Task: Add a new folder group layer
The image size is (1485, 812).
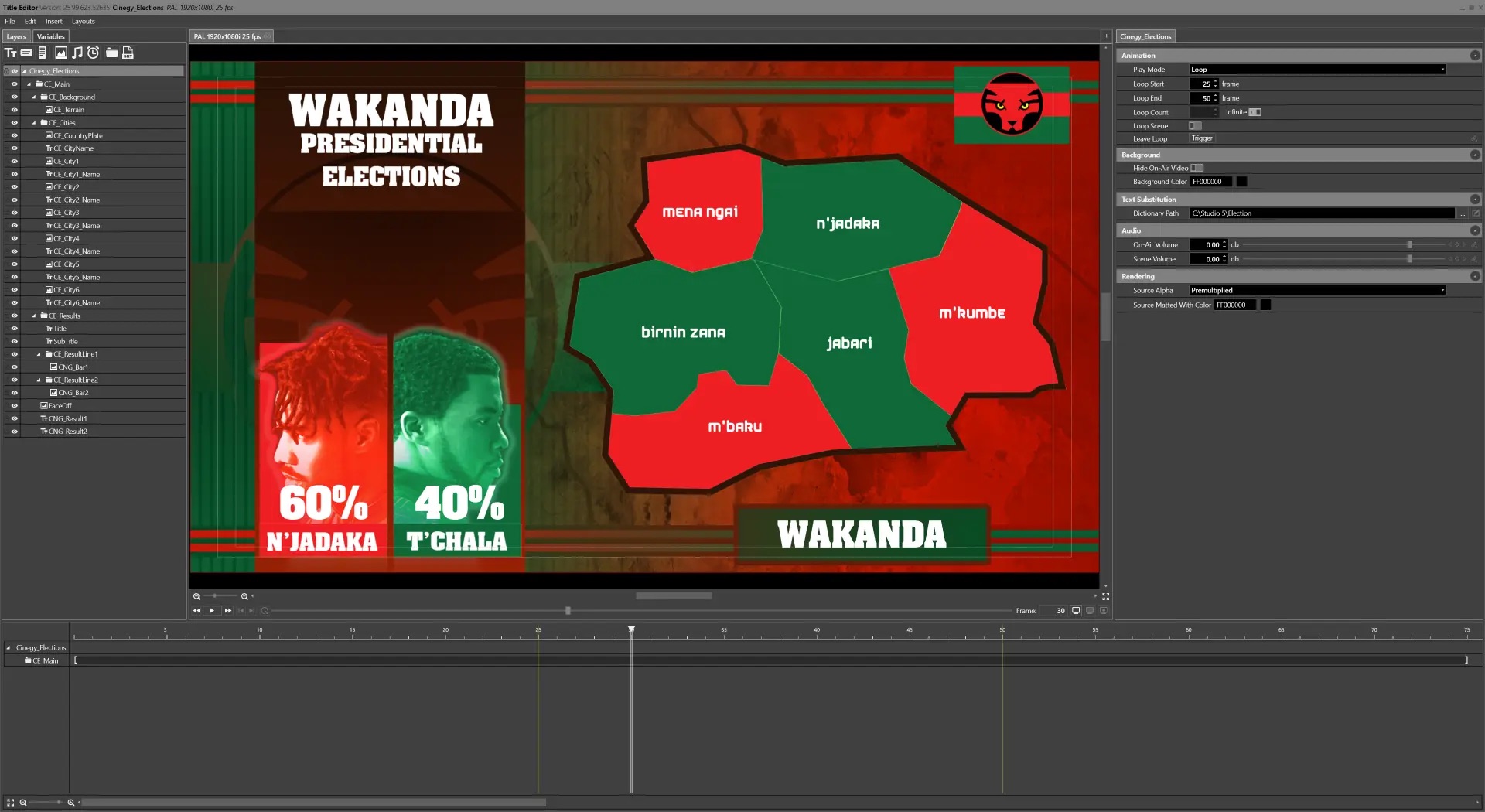Action: click(112, 53)
